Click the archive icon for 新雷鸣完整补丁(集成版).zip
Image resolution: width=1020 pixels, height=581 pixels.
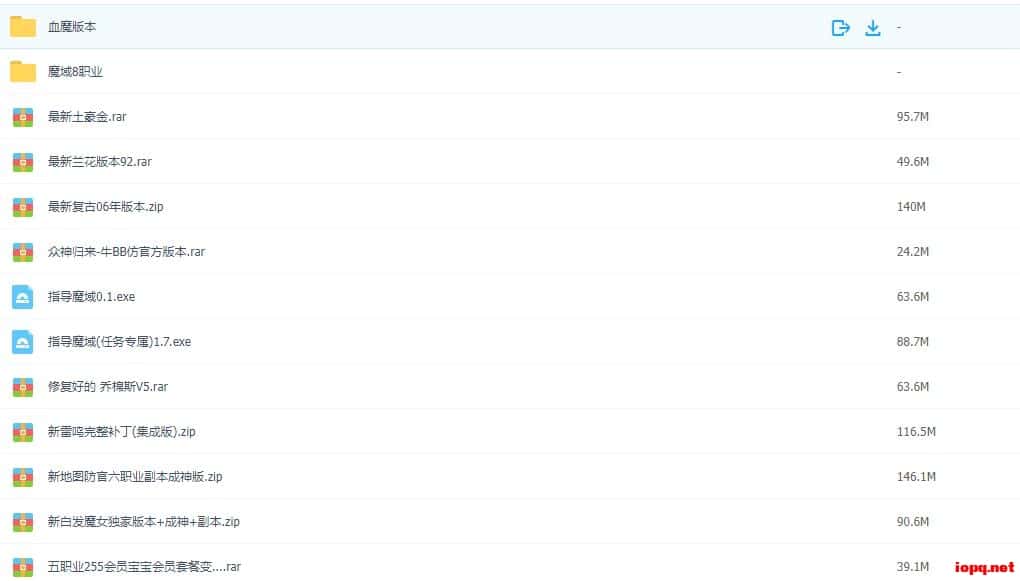click(x=23, y=432)
